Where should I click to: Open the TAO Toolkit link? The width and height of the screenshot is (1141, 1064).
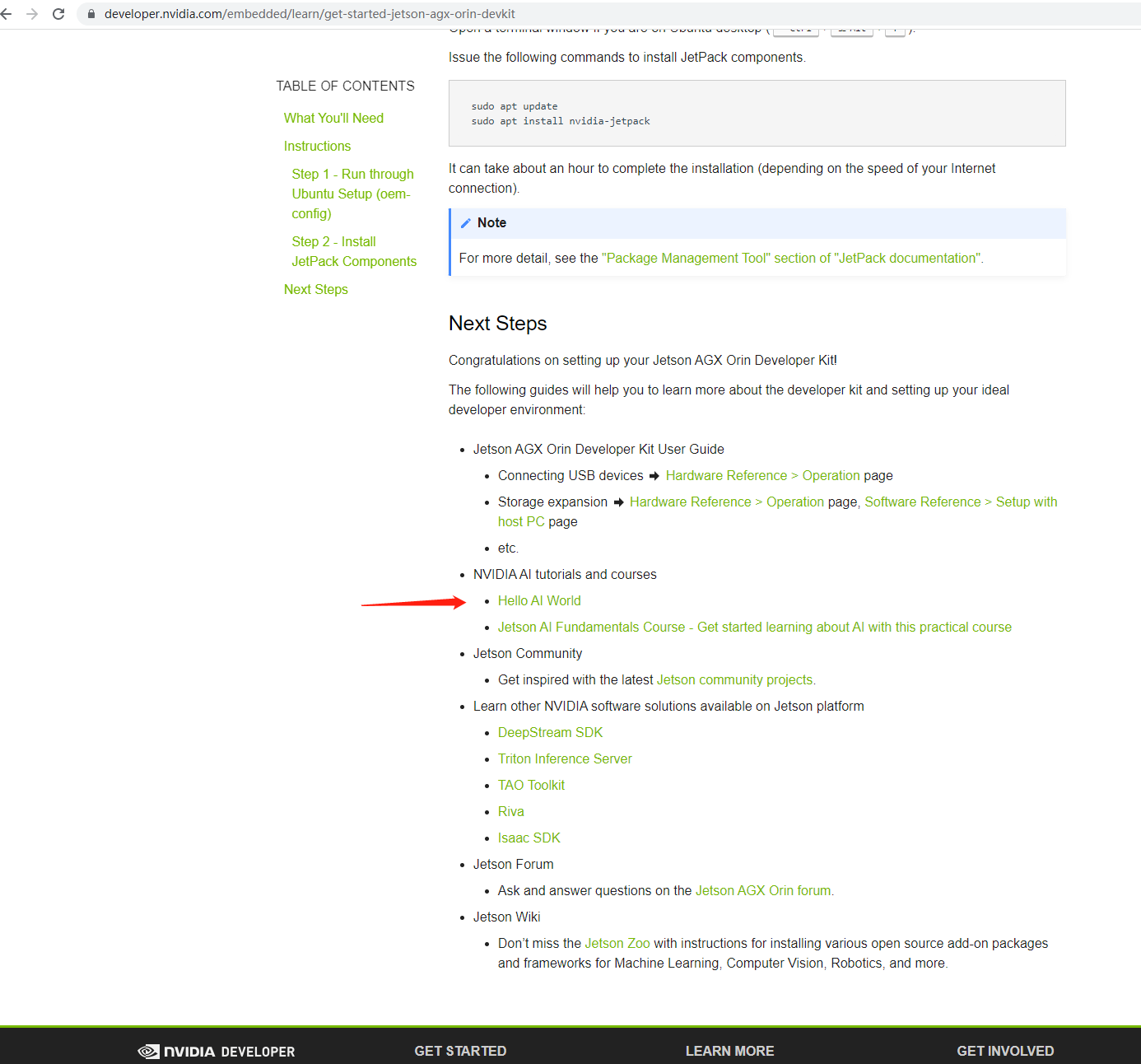click(x=531, y=785)
